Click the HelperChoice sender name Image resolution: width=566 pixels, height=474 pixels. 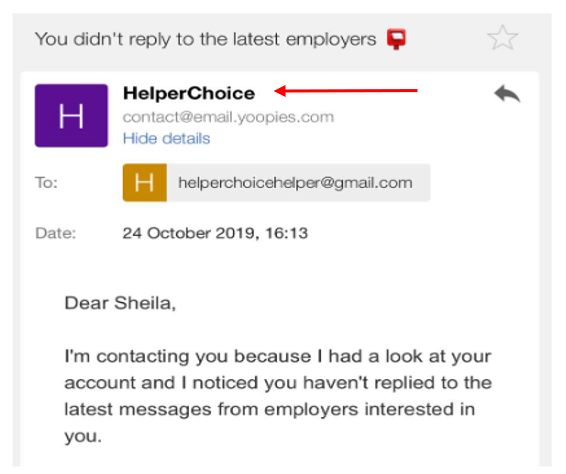click(189, 94)
